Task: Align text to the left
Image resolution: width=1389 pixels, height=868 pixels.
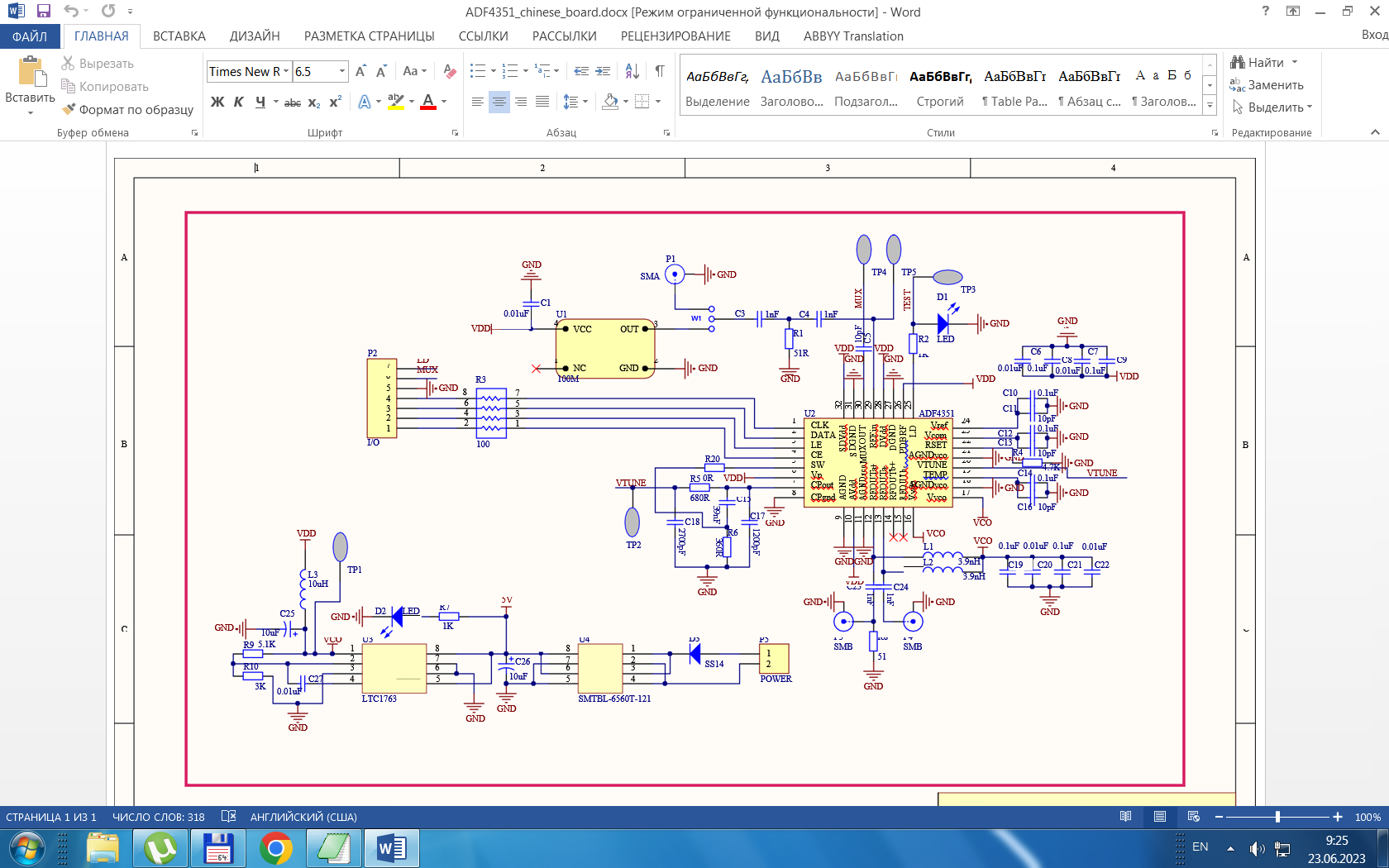Action: (478, 102)
